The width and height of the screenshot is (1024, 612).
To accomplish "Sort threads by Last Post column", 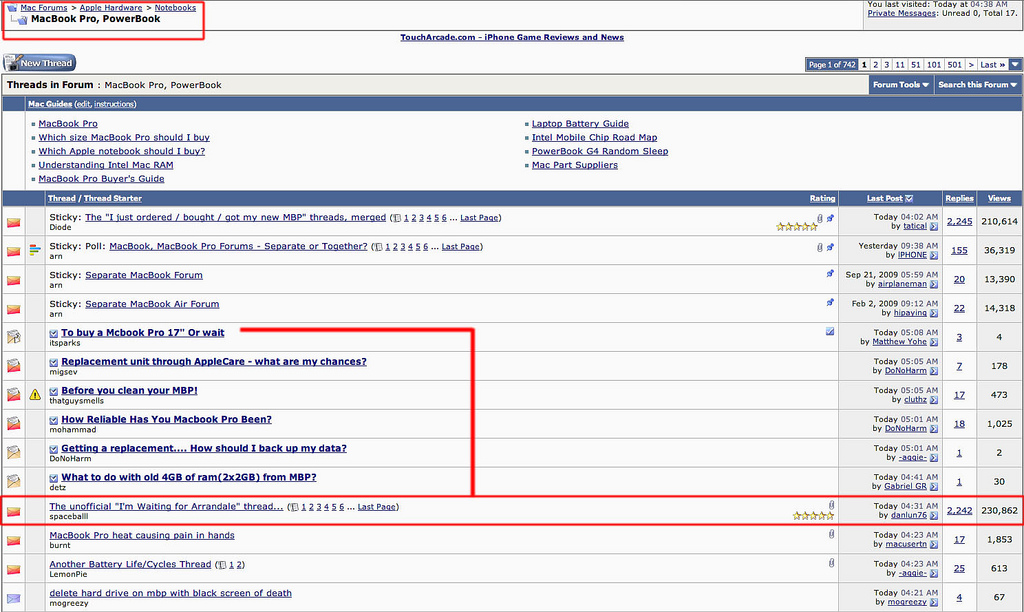I will pyautogui.click(x=884, y=199).
